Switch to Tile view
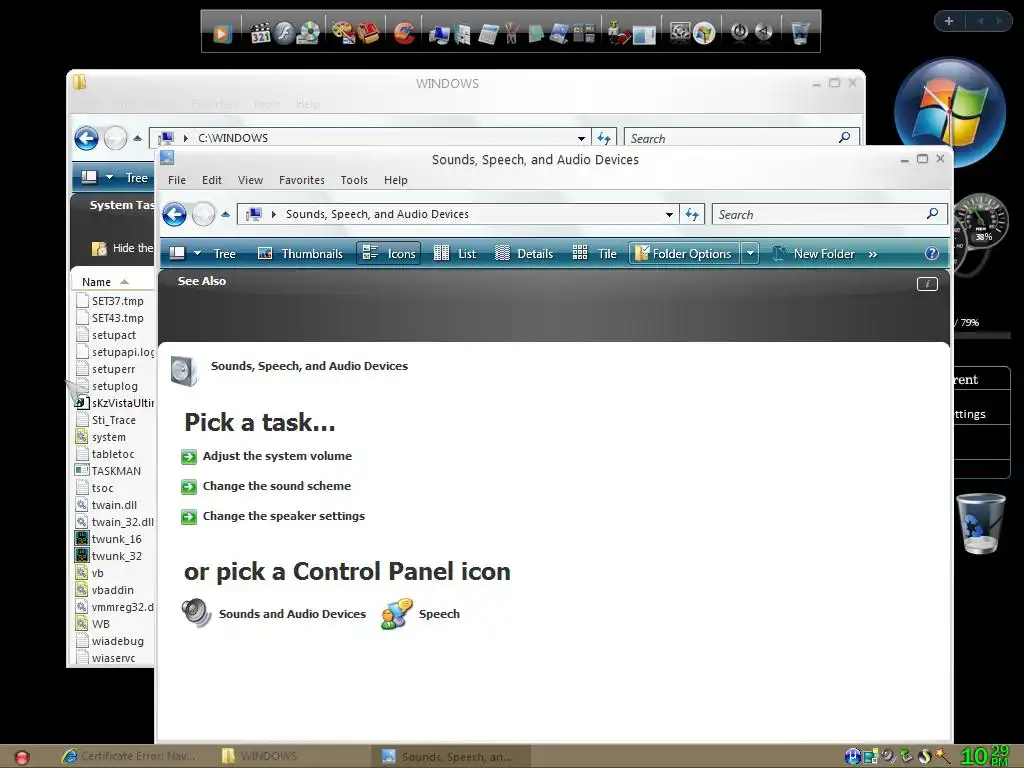 point(594,253)
